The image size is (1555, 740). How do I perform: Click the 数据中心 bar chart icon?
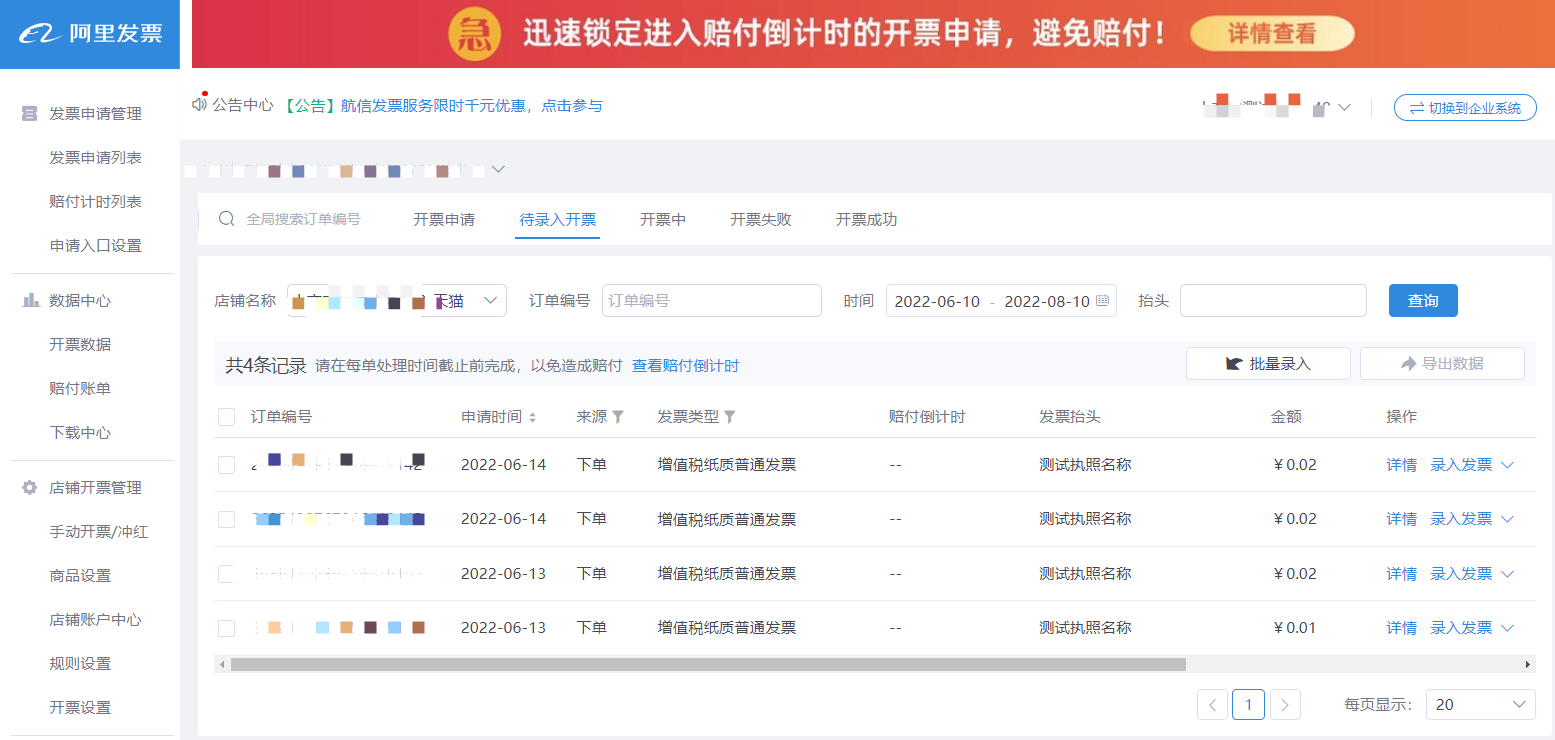[30, 300]
